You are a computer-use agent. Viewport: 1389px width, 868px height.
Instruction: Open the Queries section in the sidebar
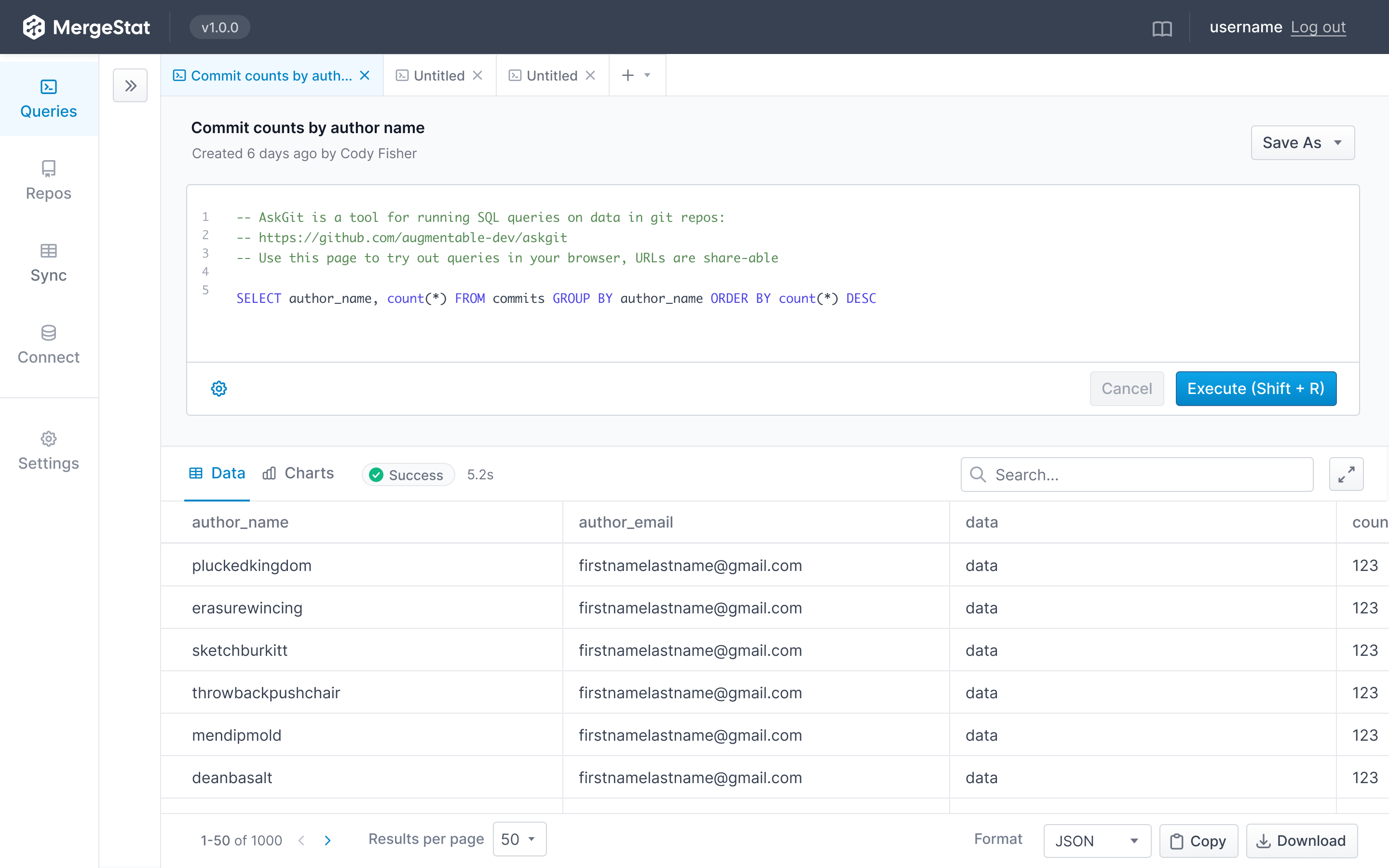pyautogui.click(x=48, y=99)
